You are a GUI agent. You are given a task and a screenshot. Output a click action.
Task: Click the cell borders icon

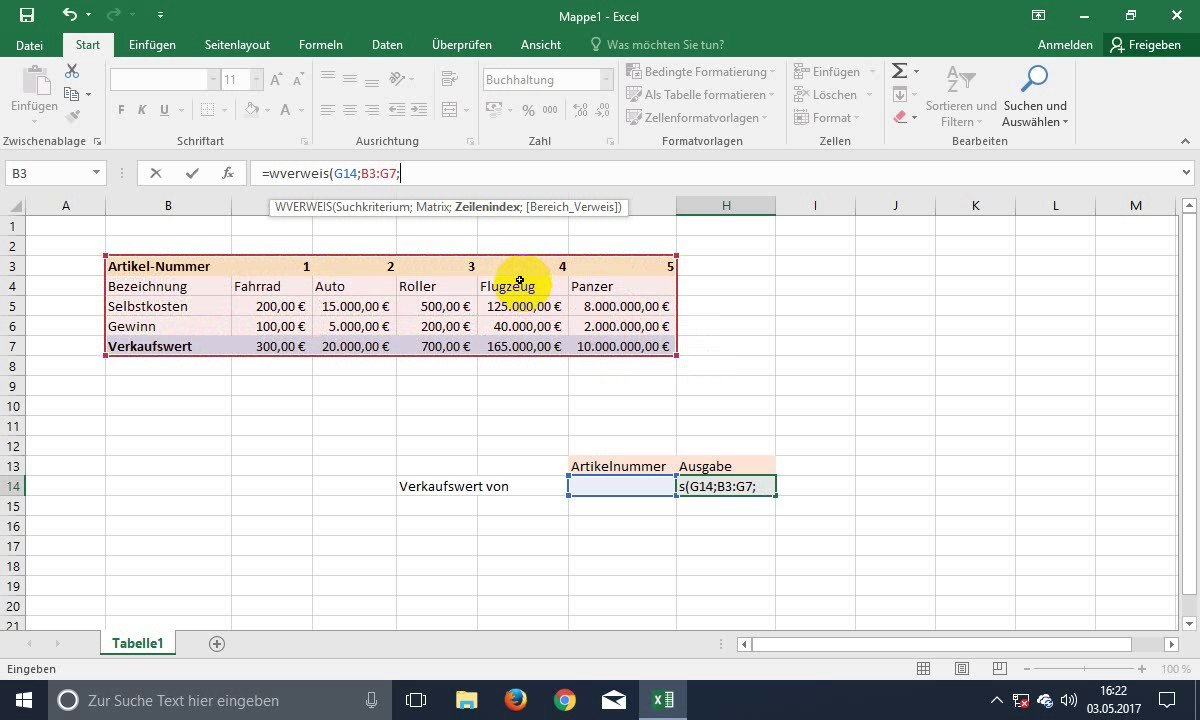207,110
